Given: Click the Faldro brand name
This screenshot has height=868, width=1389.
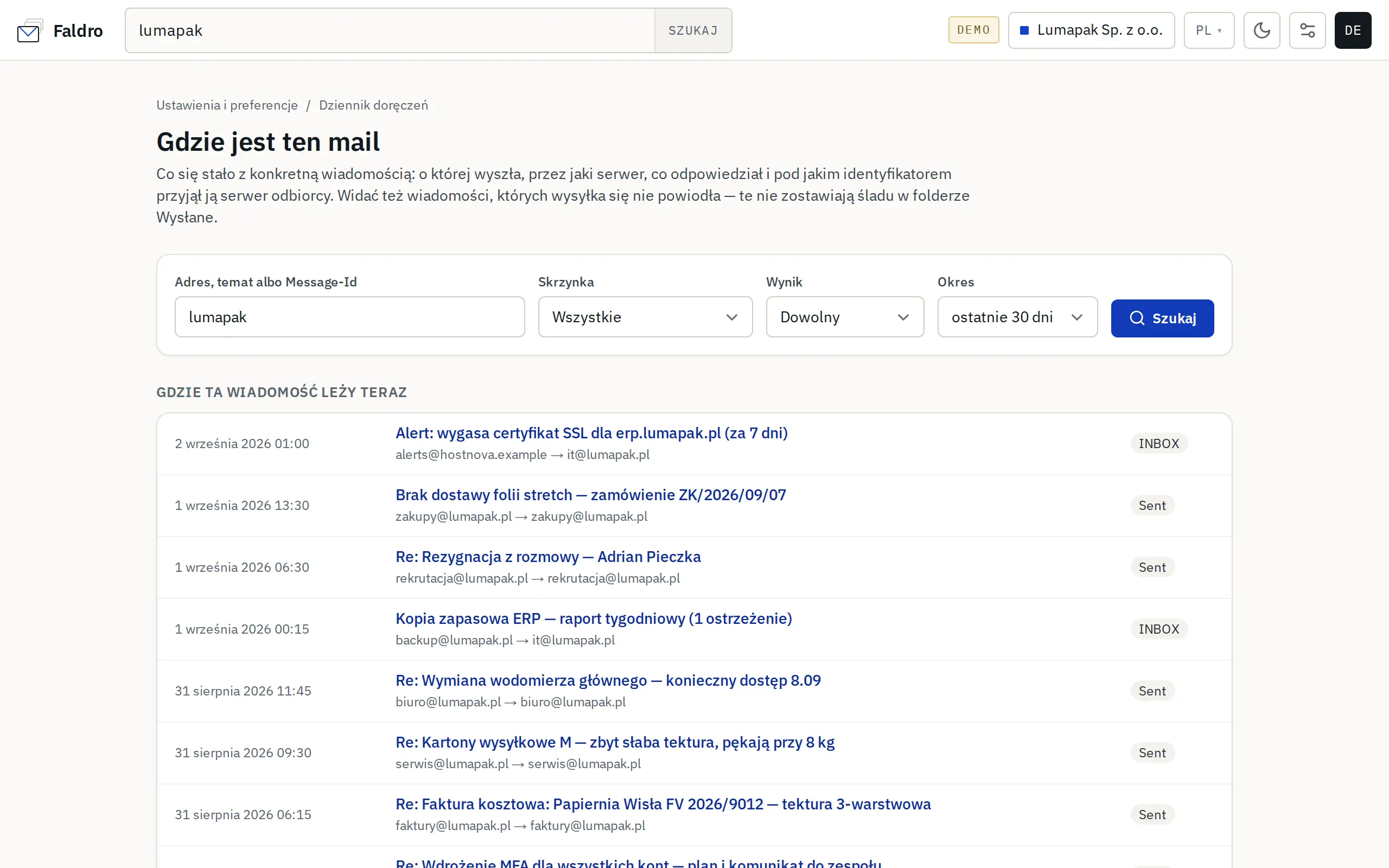Looking at the screenshot, I should tap(78, 30).
